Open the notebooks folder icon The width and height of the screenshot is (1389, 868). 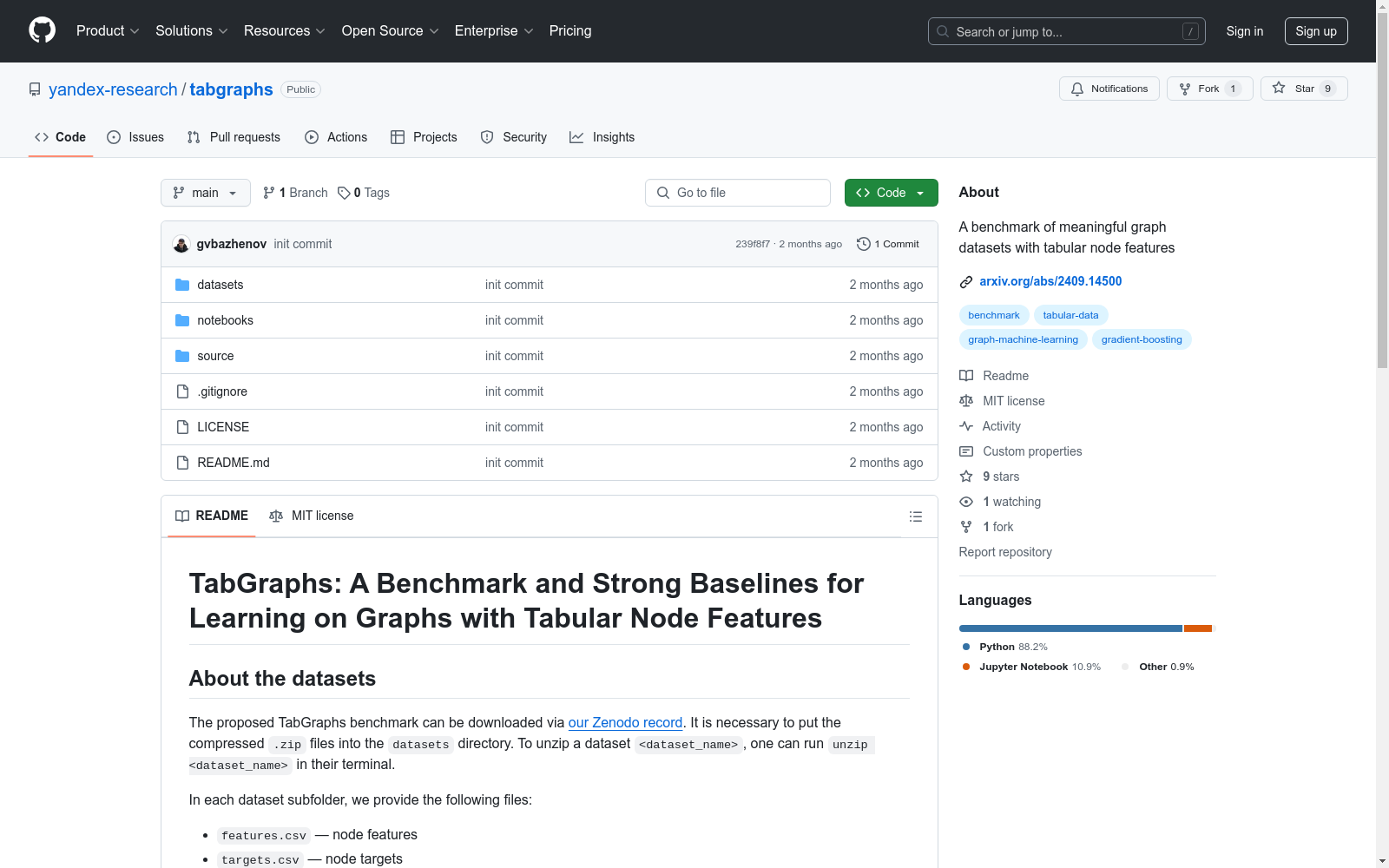182,320
